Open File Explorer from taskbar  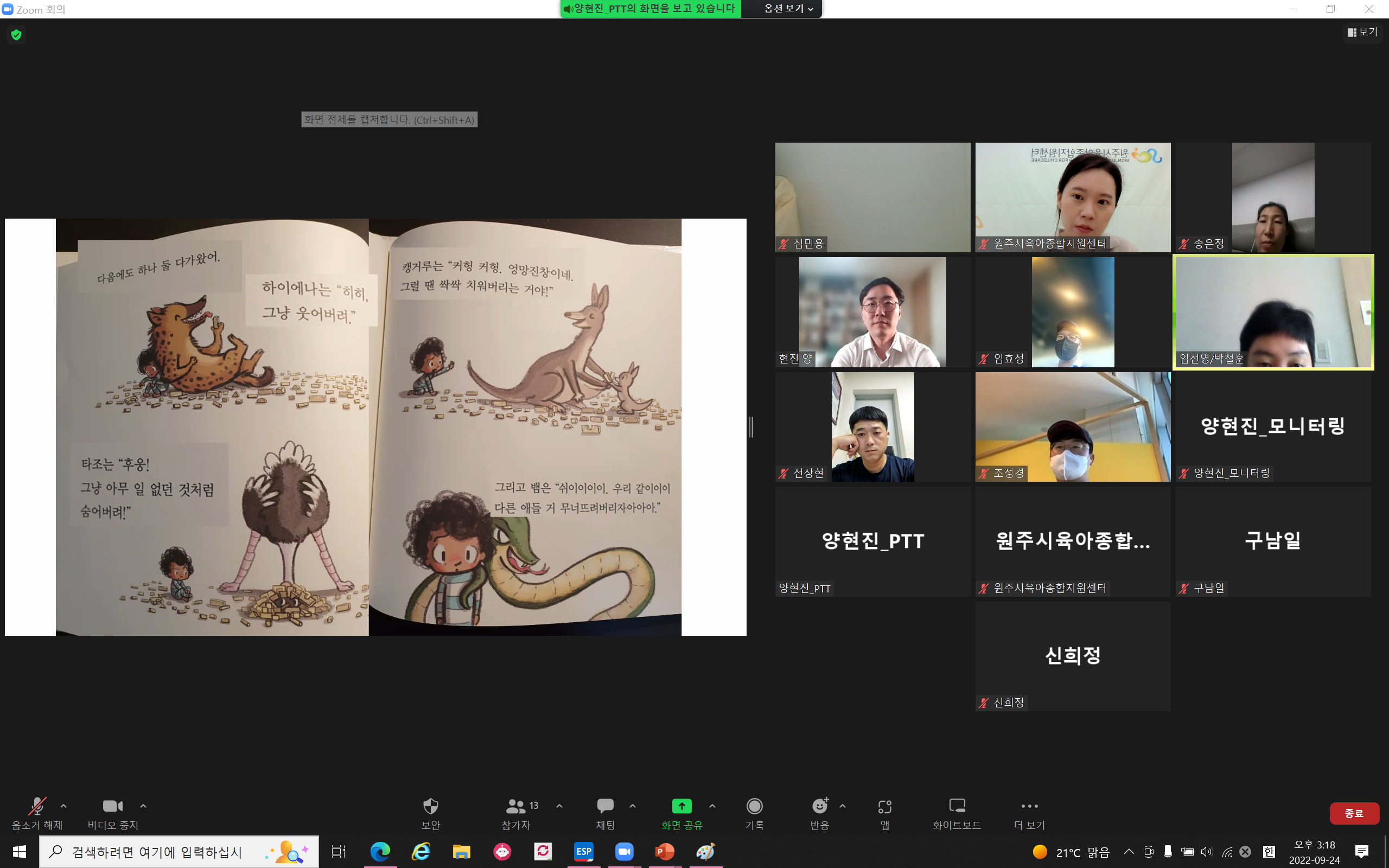[462, 852]
